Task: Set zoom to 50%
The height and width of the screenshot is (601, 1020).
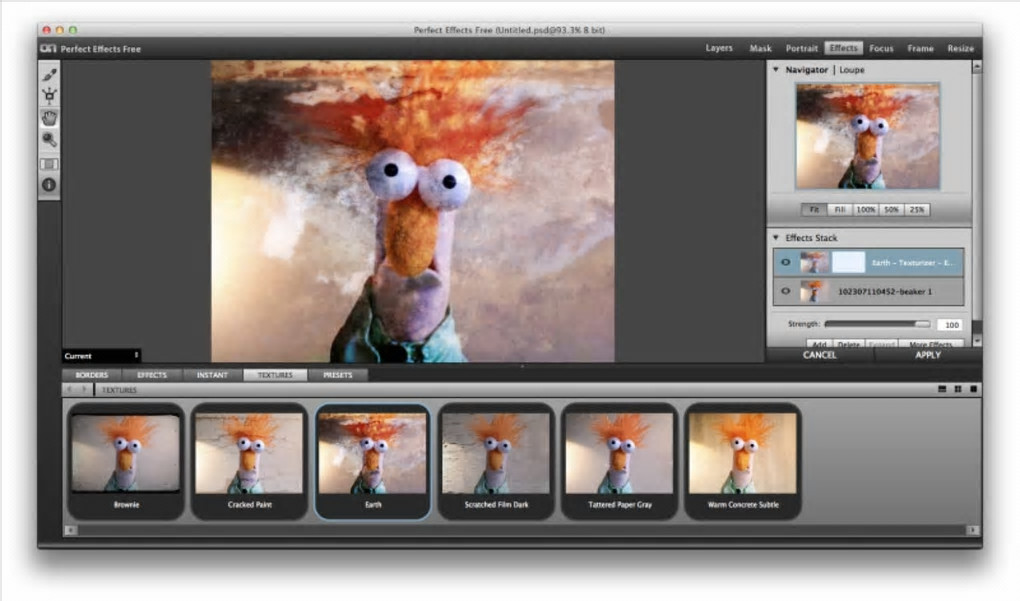Action: [x=891, y=209]
